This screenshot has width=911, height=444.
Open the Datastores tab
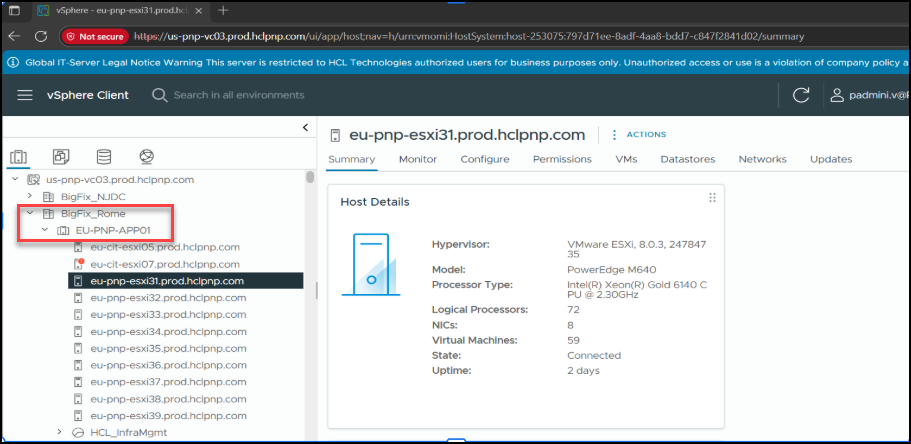[688, 159]
